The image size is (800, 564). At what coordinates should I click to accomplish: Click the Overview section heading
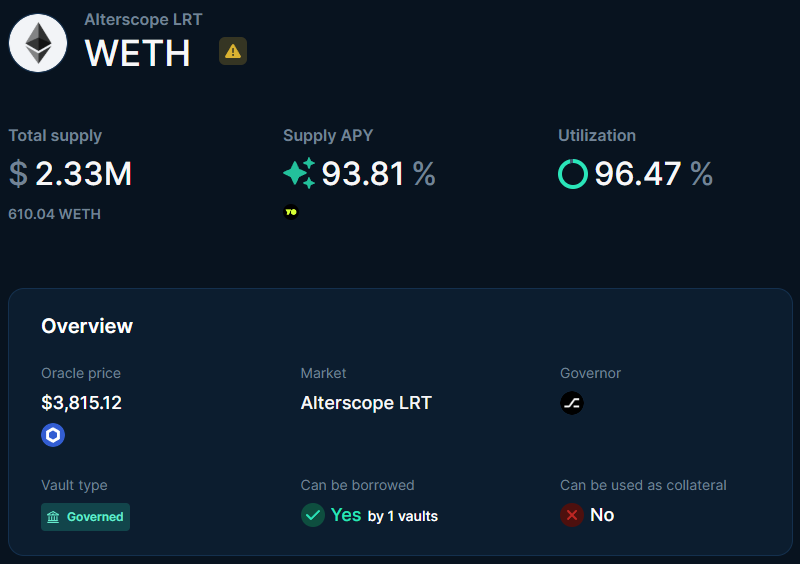(x=87, y=326)
